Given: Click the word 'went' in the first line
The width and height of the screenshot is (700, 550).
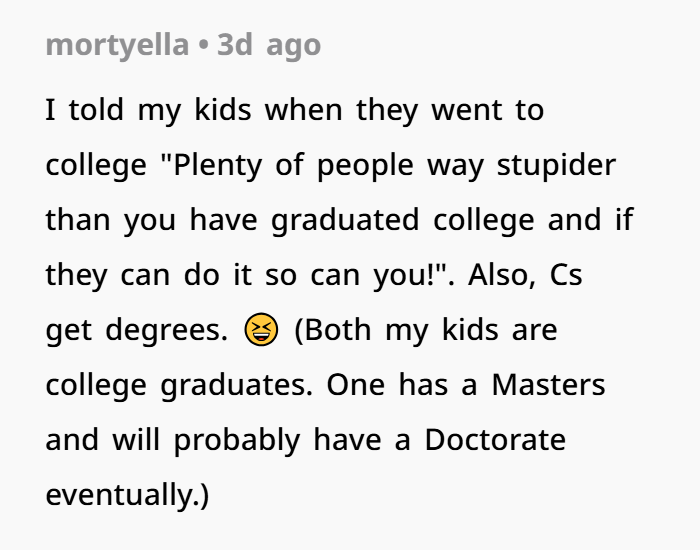Looking at the screenshot, I should point(467,110).
